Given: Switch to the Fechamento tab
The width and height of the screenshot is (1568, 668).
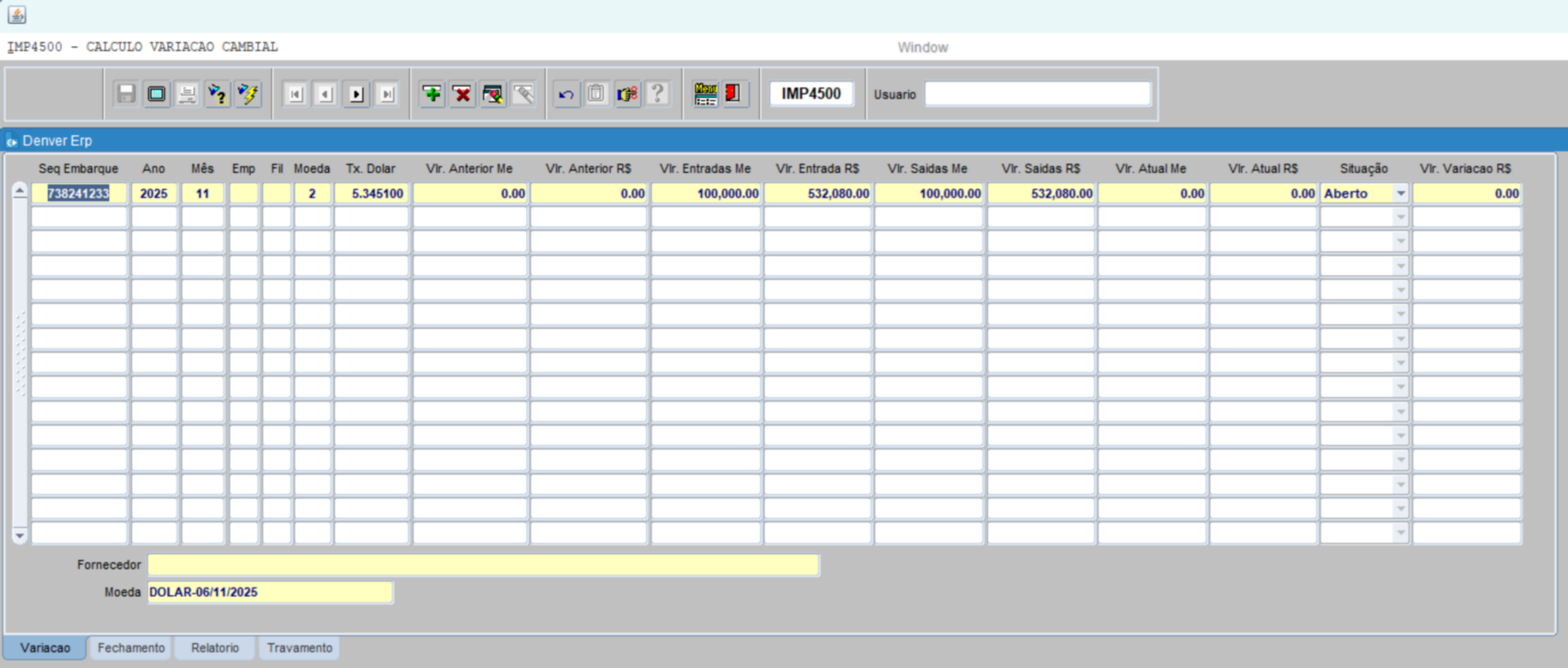Looking at the screenshot, I should (x=131, y=648).
